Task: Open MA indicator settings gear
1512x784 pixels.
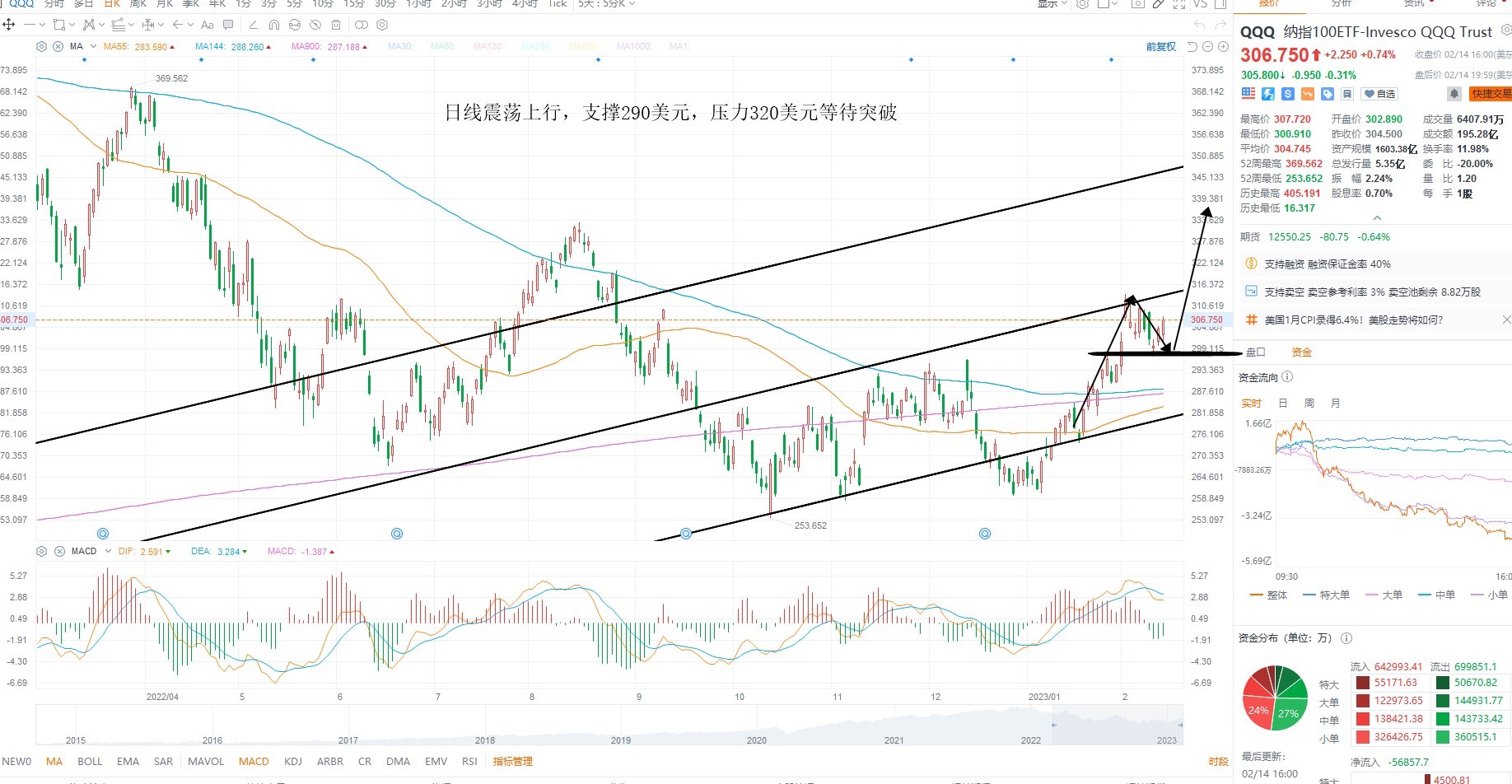Action: [42, 47]
